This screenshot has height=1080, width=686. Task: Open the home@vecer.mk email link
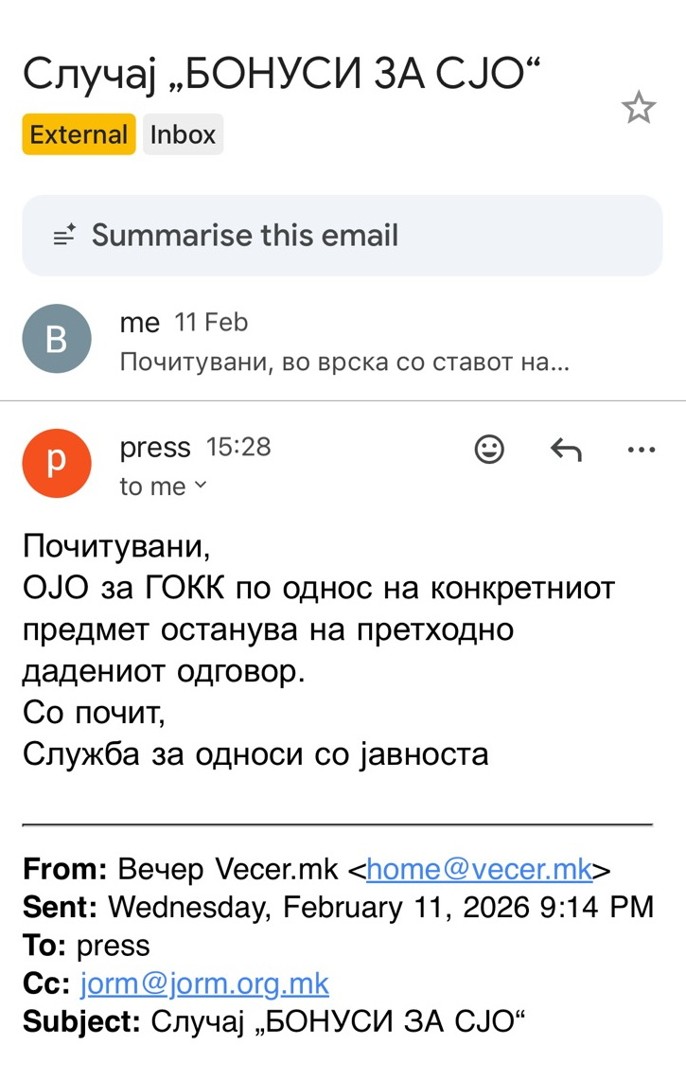pyautogui.click(x=479, y=869)
